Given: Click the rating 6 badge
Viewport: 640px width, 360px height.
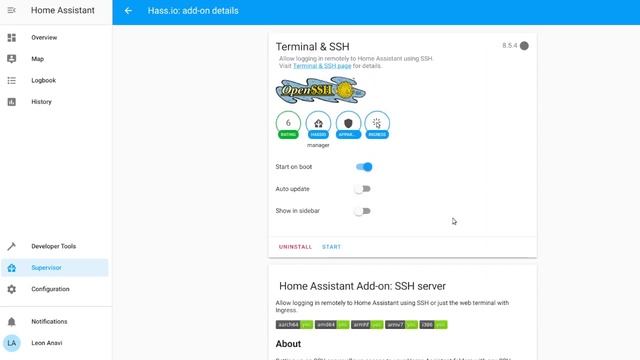Looking at the screenshot, I should coord(288,125).
